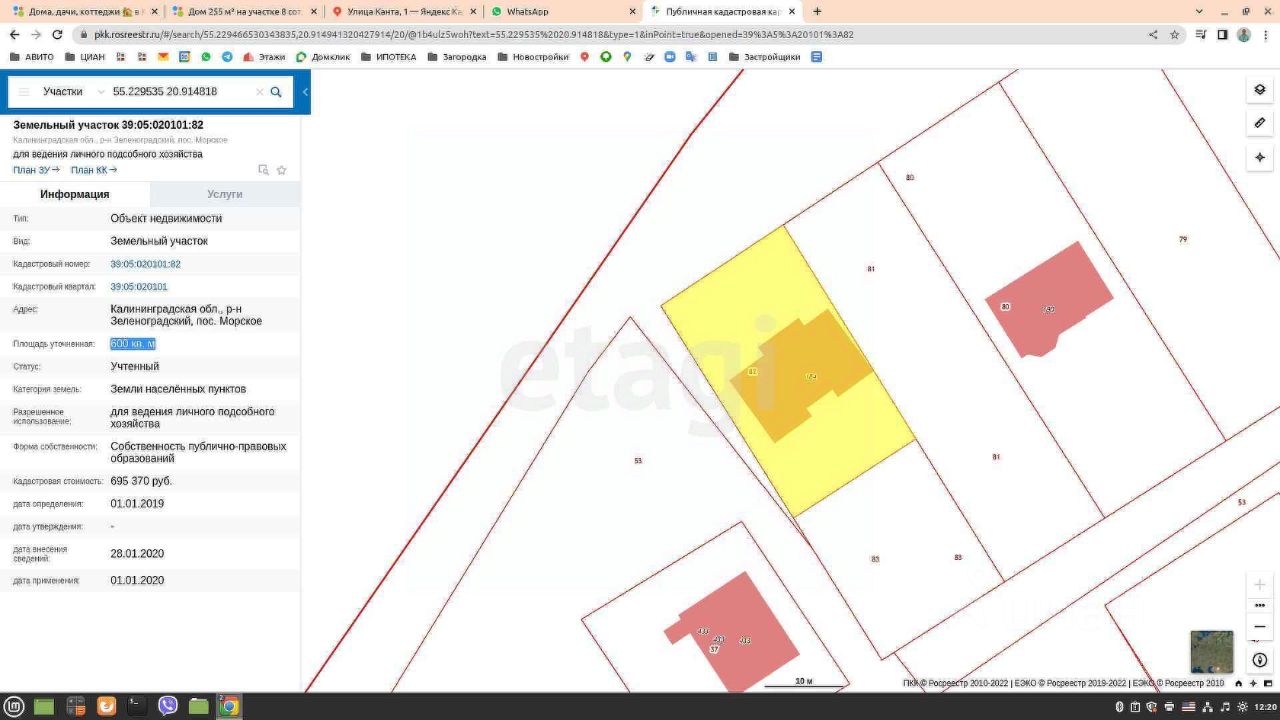Open the Gmail bookmark icon
This screenshot has width=1280, height=720.
click(x=163, y=57)
